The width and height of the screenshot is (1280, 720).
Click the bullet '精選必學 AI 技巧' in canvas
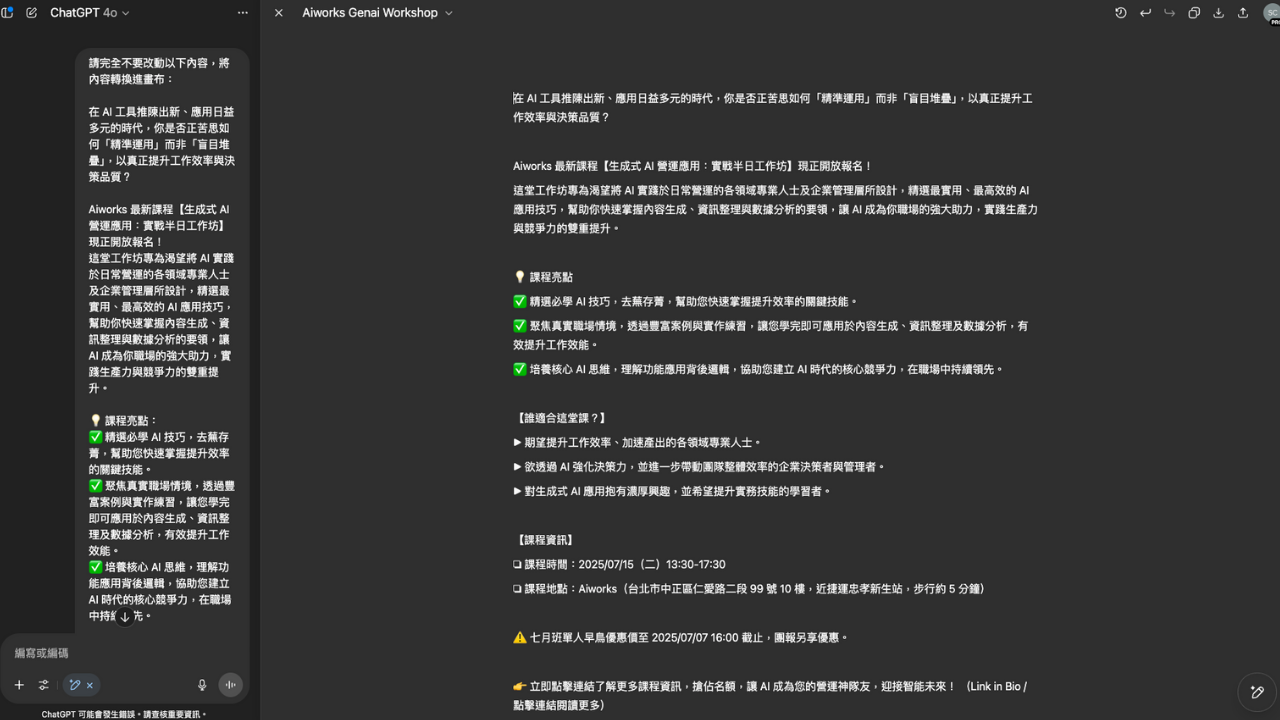(x=686, y=302)
